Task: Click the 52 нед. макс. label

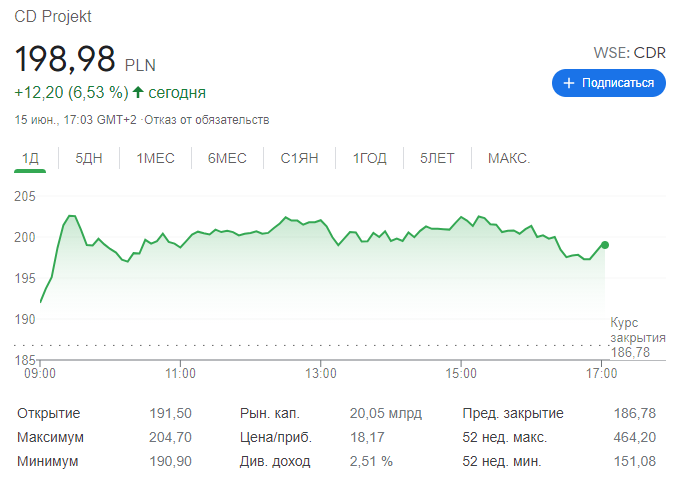Action: [x=505, y=437]
